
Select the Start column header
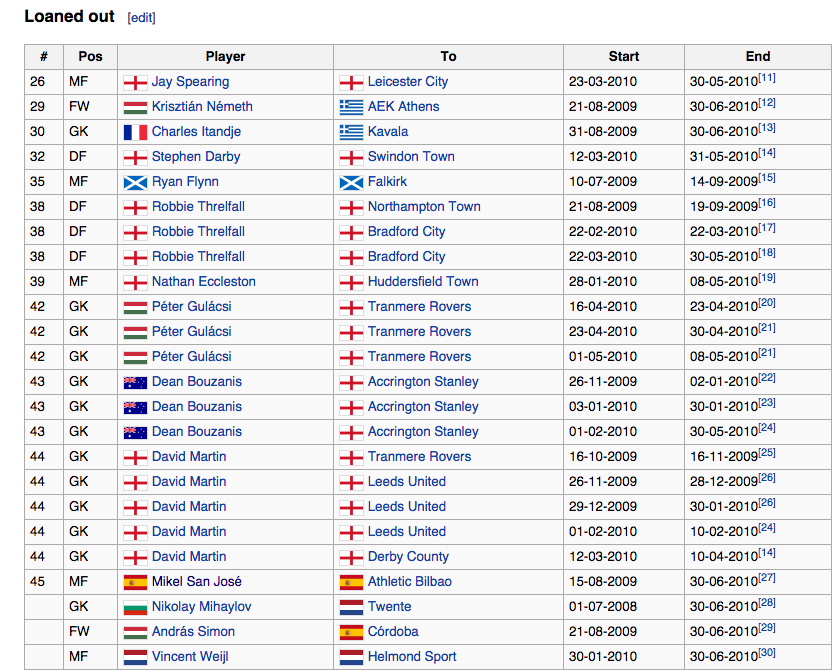tap(624, 57)
